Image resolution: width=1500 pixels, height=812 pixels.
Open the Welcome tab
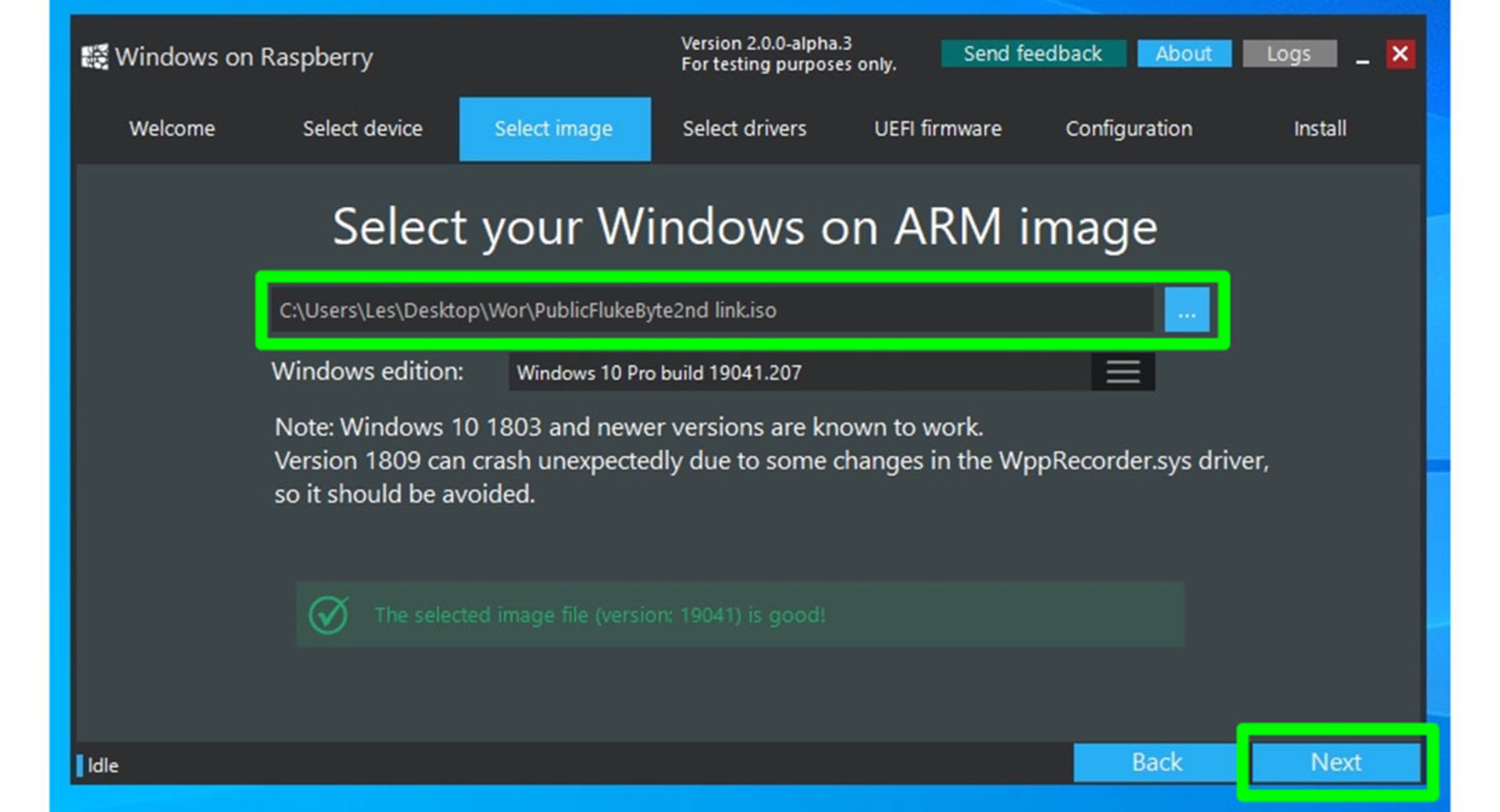(x=172, y=129)
